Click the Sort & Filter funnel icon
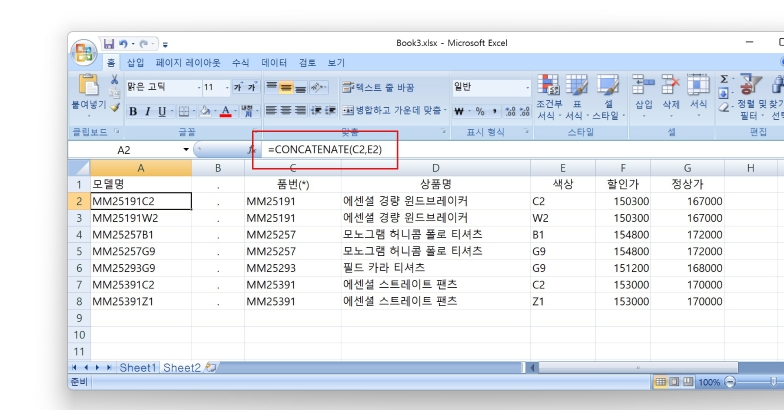 [x=746, y=86]
